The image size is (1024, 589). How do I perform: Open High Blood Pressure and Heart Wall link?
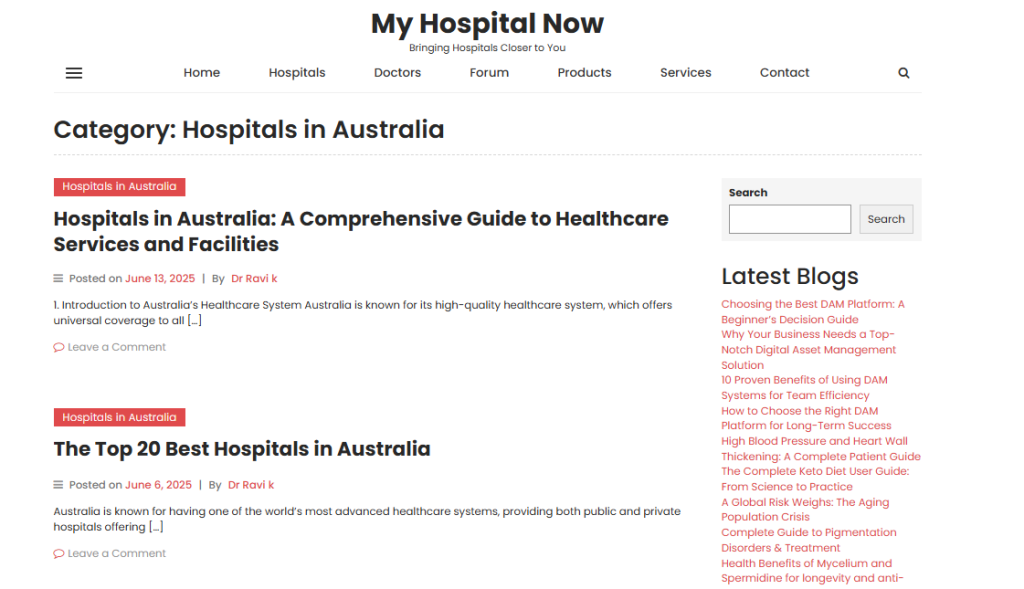pos(821,449)
